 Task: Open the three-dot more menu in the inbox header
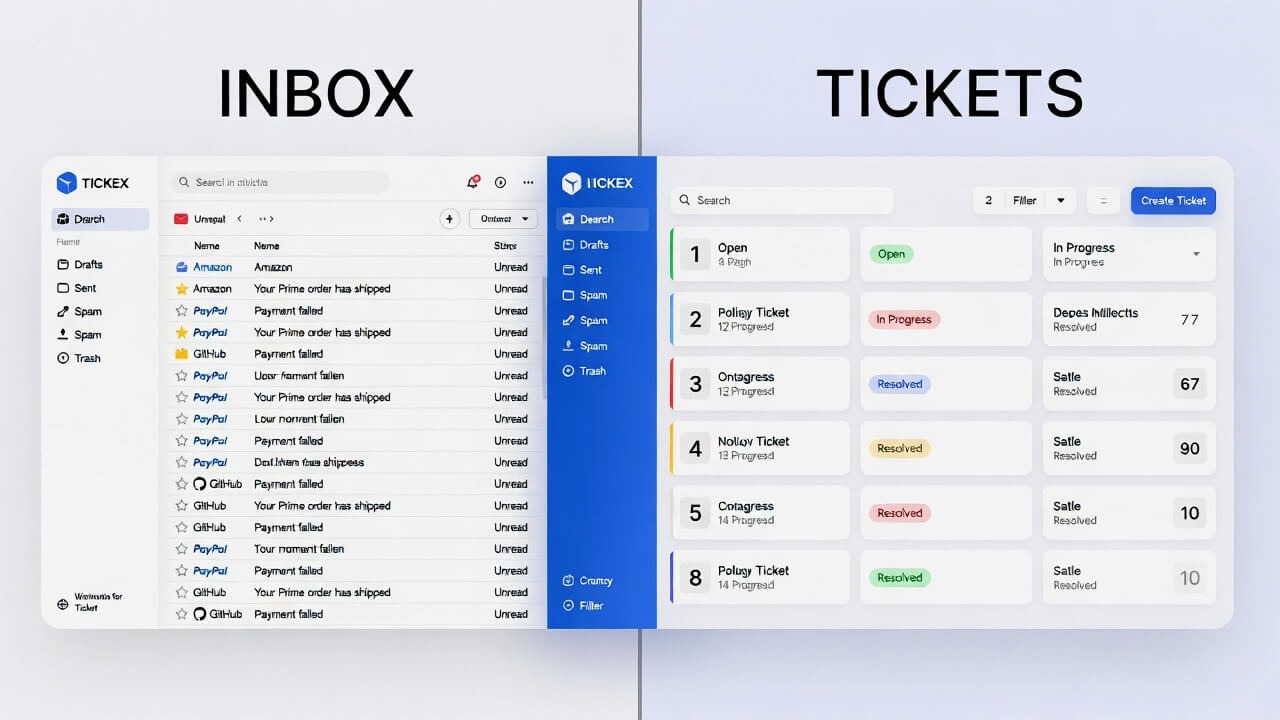pyautogui.click(x=529, y=182)
